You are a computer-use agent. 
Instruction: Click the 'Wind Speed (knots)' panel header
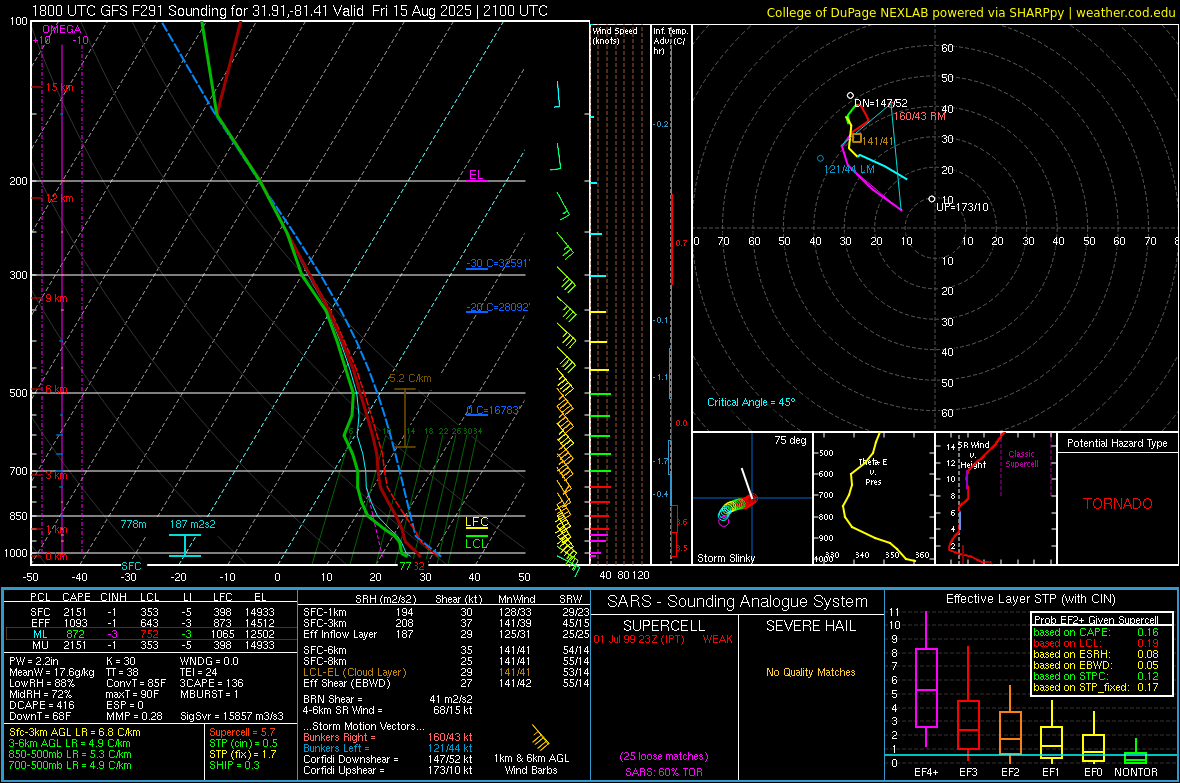tap(615, 36)
